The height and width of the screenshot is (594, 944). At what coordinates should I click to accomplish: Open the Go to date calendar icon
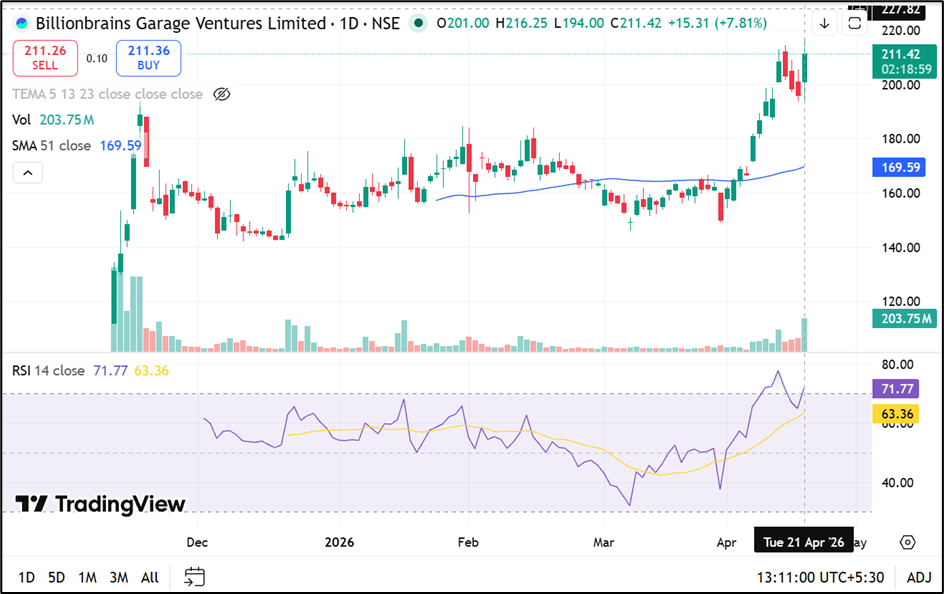click(x=195, y=576)
